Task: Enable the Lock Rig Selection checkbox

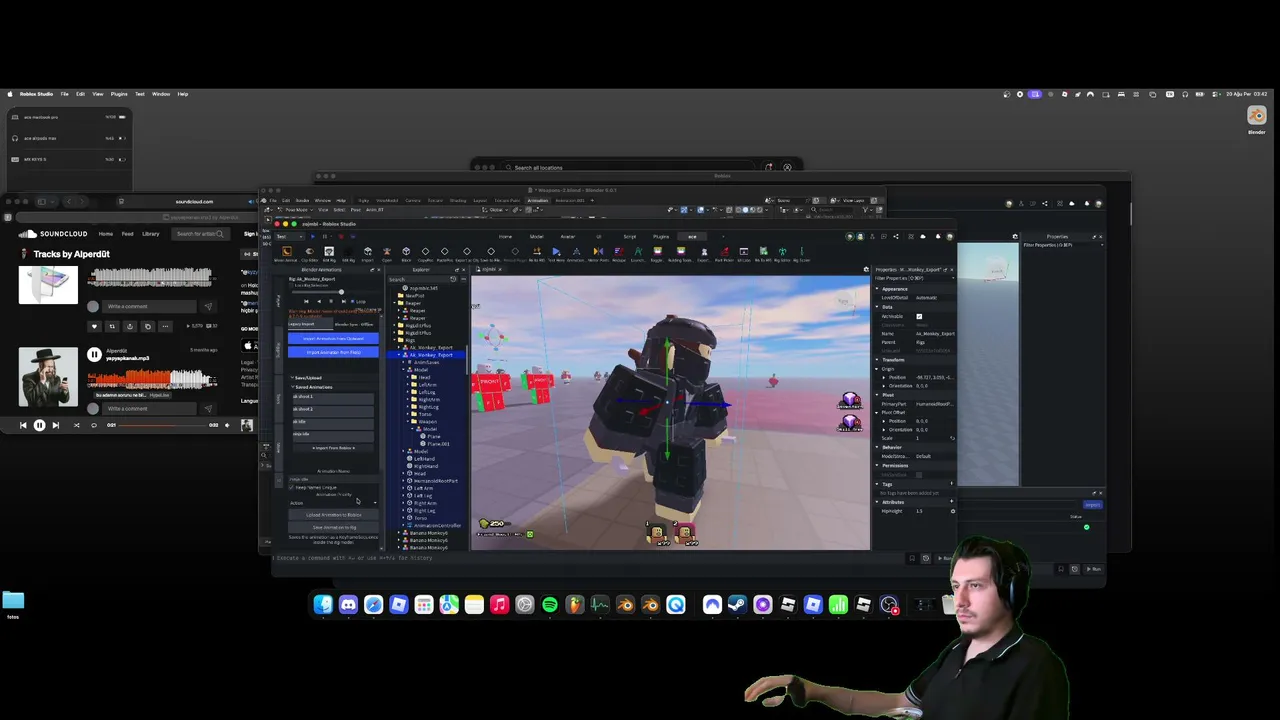Action: [292, 285]
